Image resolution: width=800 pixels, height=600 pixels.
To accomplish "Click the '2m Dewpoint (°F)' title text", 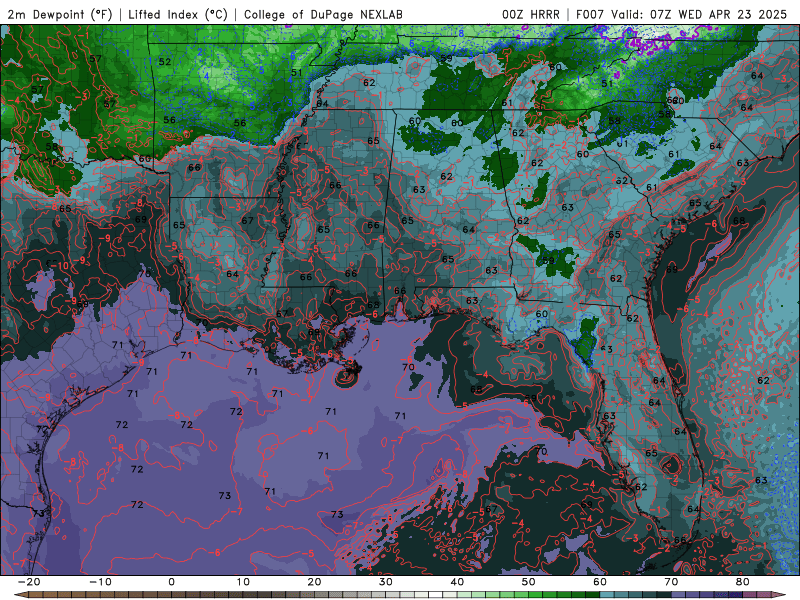I will pyautogui.click(x=60, y=14).
